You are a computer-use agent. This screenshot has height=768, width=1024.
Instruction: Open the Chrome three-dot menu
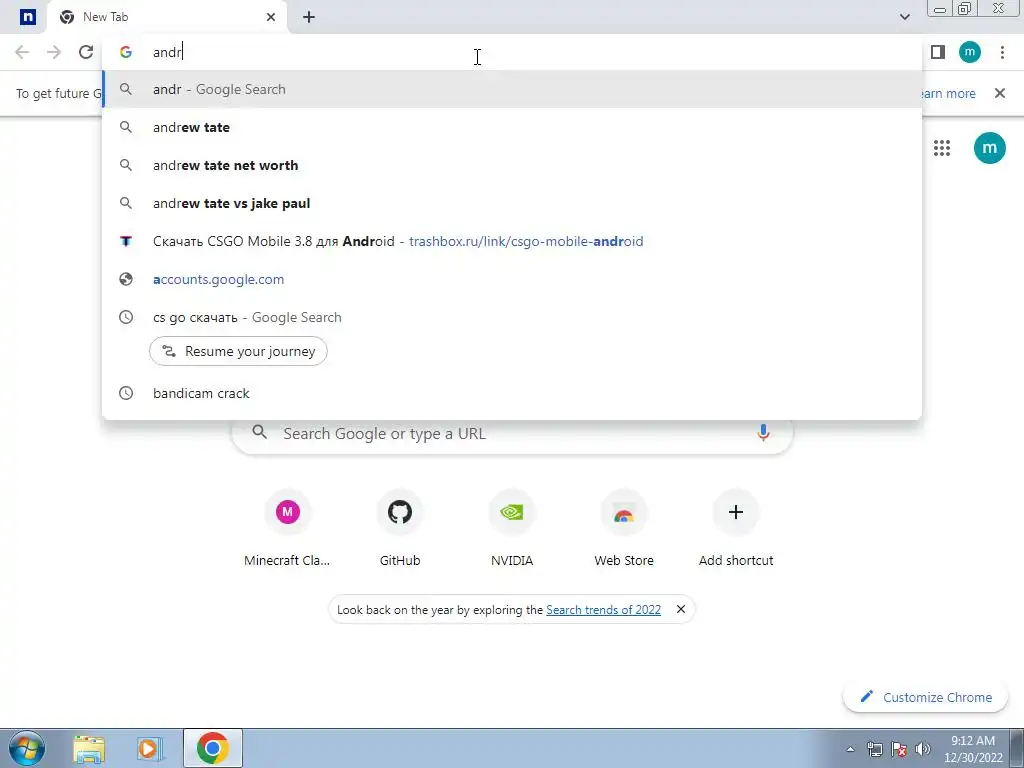1002,52
